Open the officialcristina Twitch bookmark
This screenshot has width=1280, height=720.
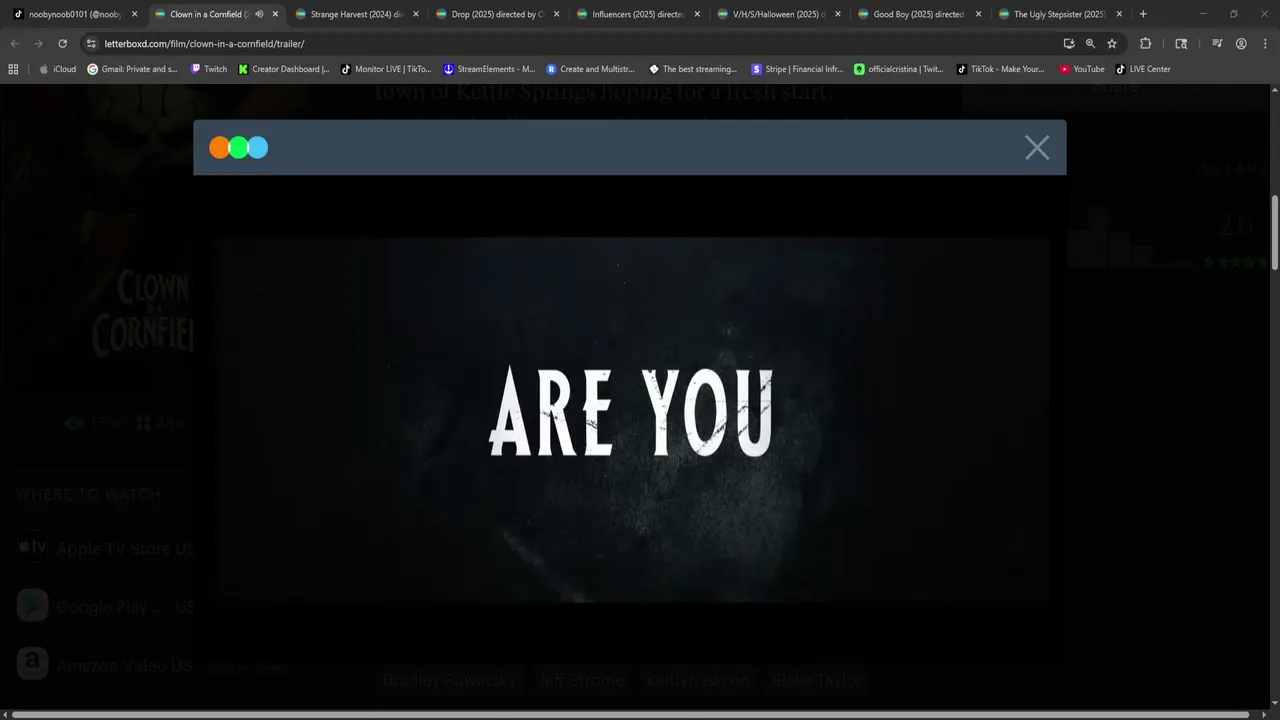click(899, 69)
